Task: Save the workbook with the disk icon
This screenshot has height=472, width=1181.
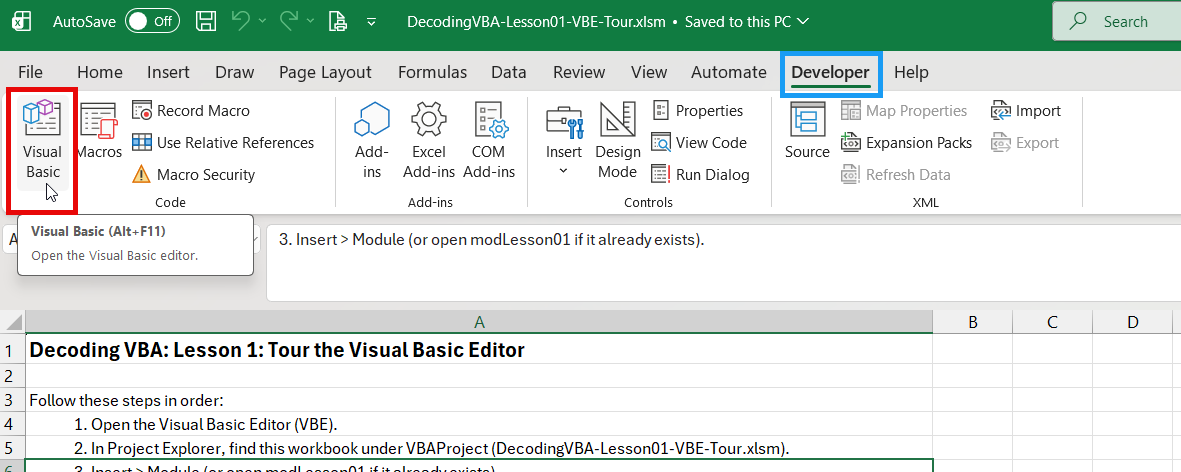Action: point(206,21)
